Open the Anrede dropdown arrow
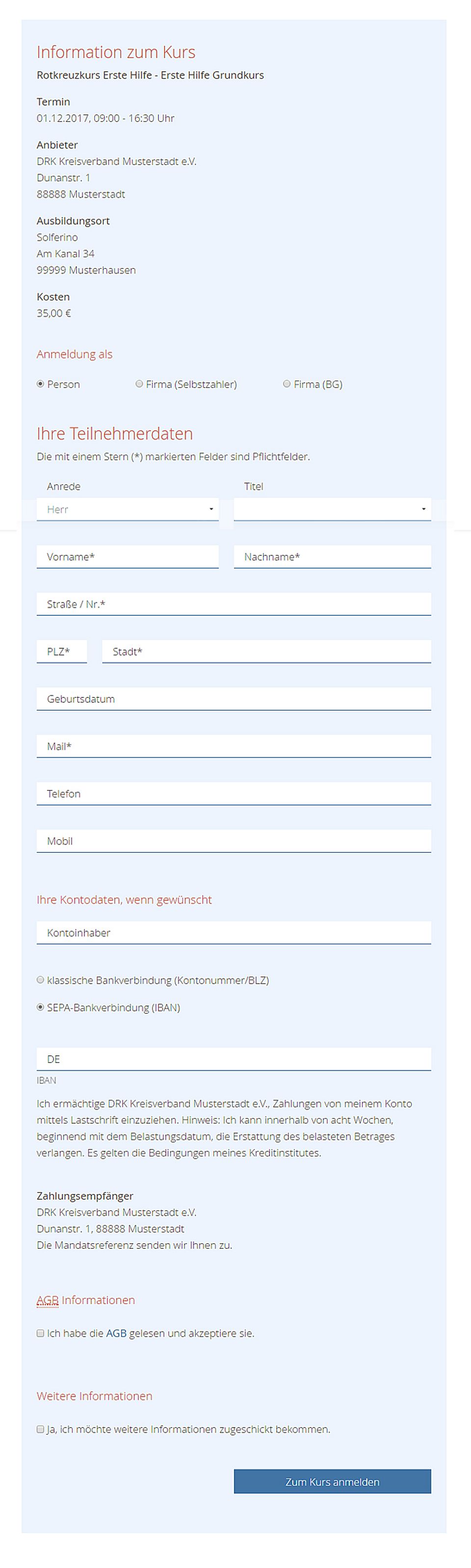The width and height of the screenshot is (471, 1568). tap(212, 509)
